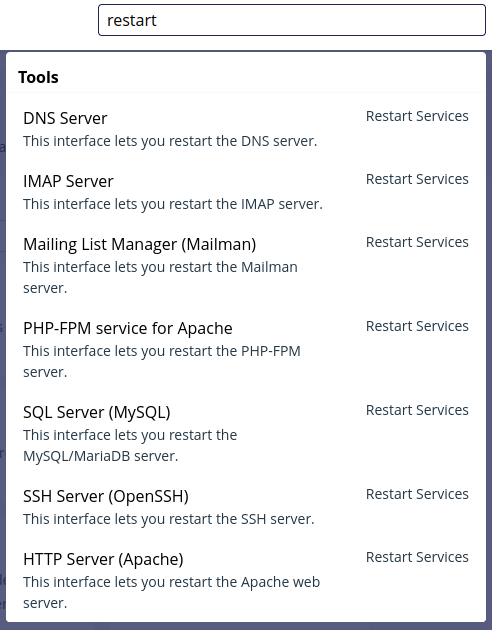Click Restart Services label beside Mailman entry
This screenshot has height=630, width=492.
pos(417,242)
